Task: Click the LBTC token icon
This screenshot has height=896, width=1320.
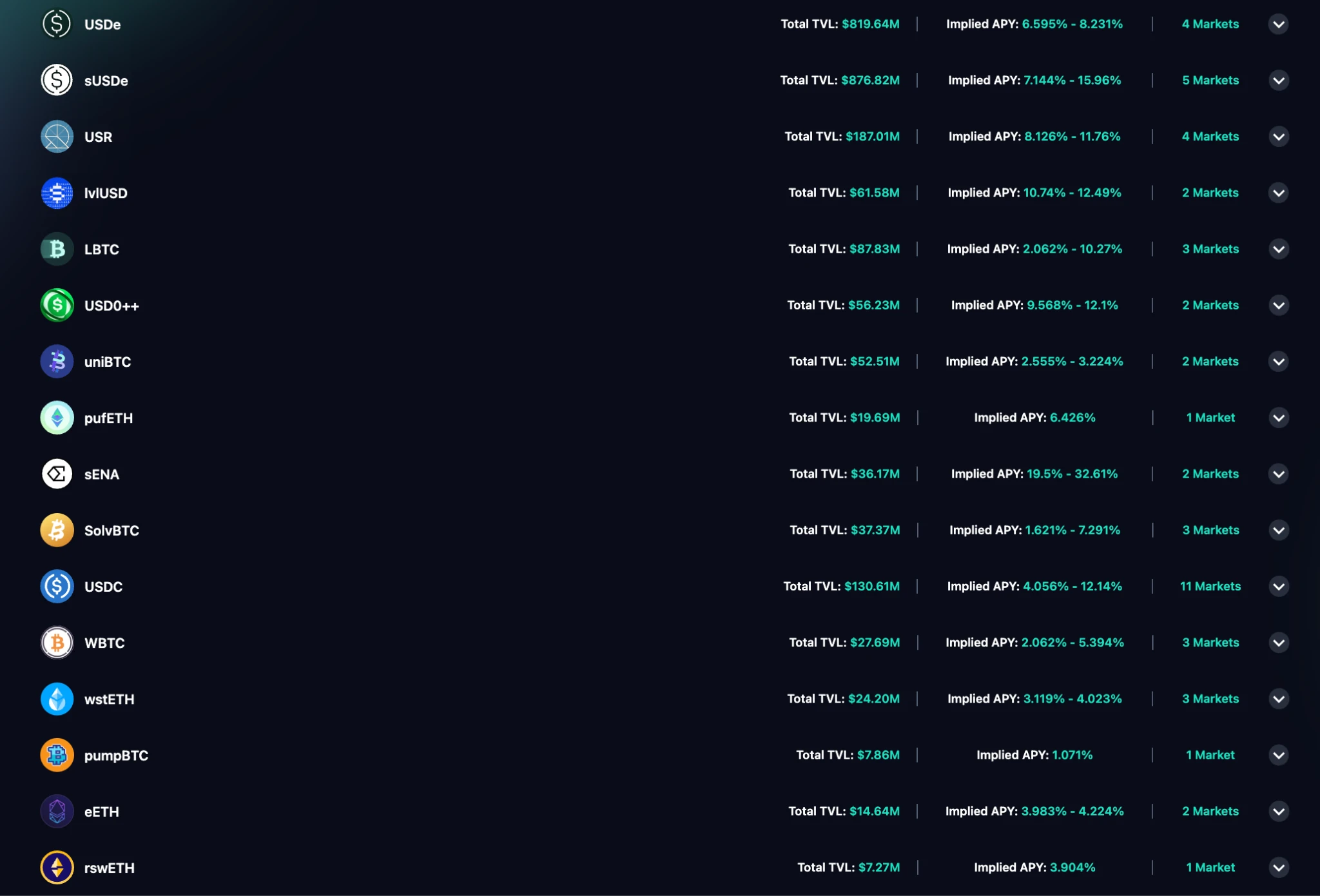Action: (x=57, y=249)
